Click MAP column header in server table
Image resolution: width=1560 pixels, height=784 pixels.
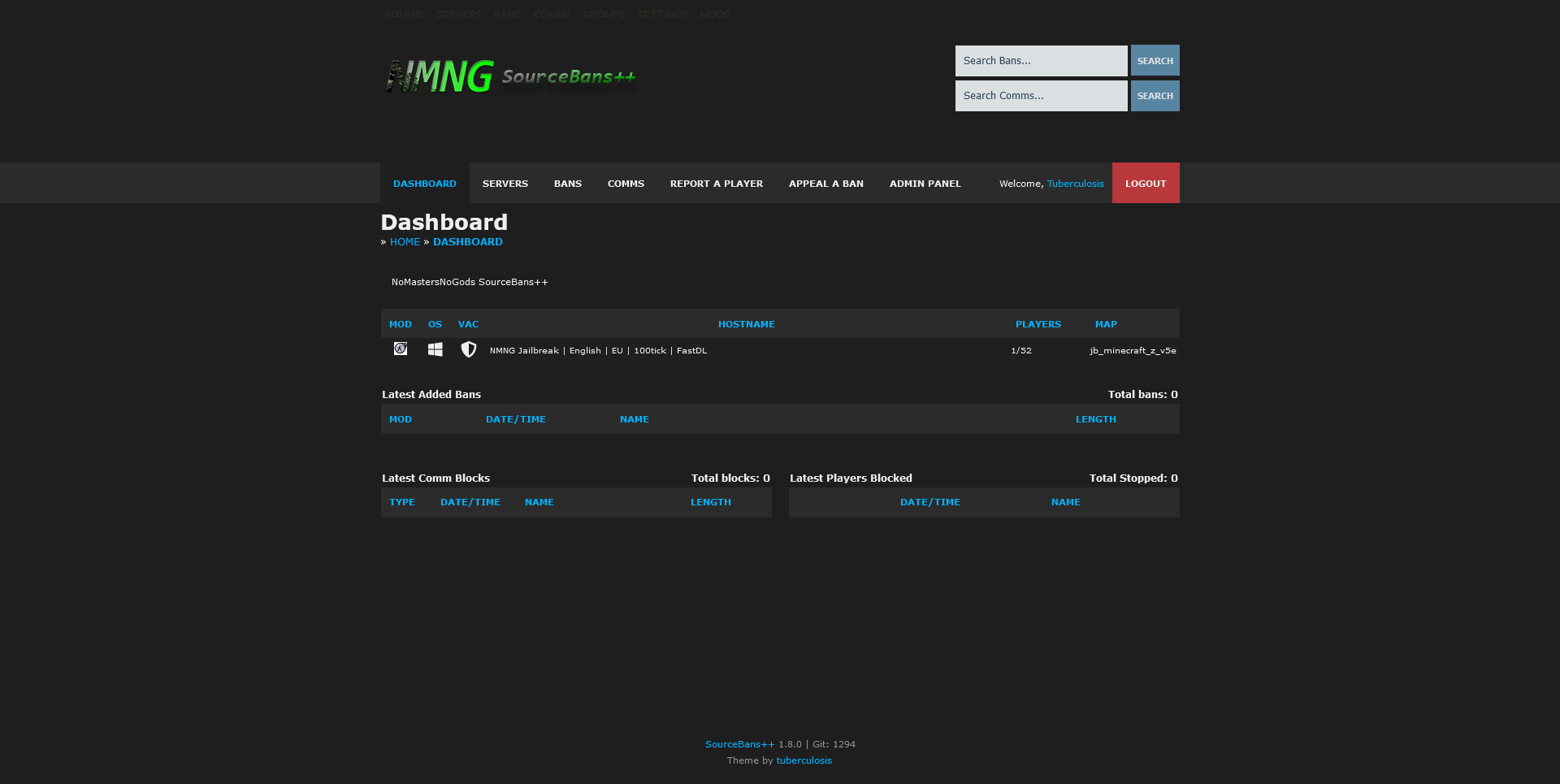coord(1106,324)
